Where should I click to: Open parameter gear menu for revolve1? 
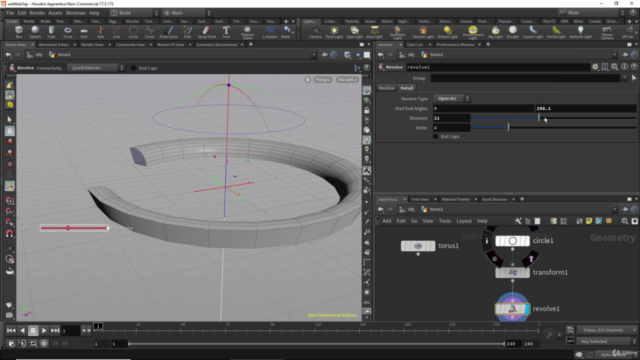tap(595, 67)
